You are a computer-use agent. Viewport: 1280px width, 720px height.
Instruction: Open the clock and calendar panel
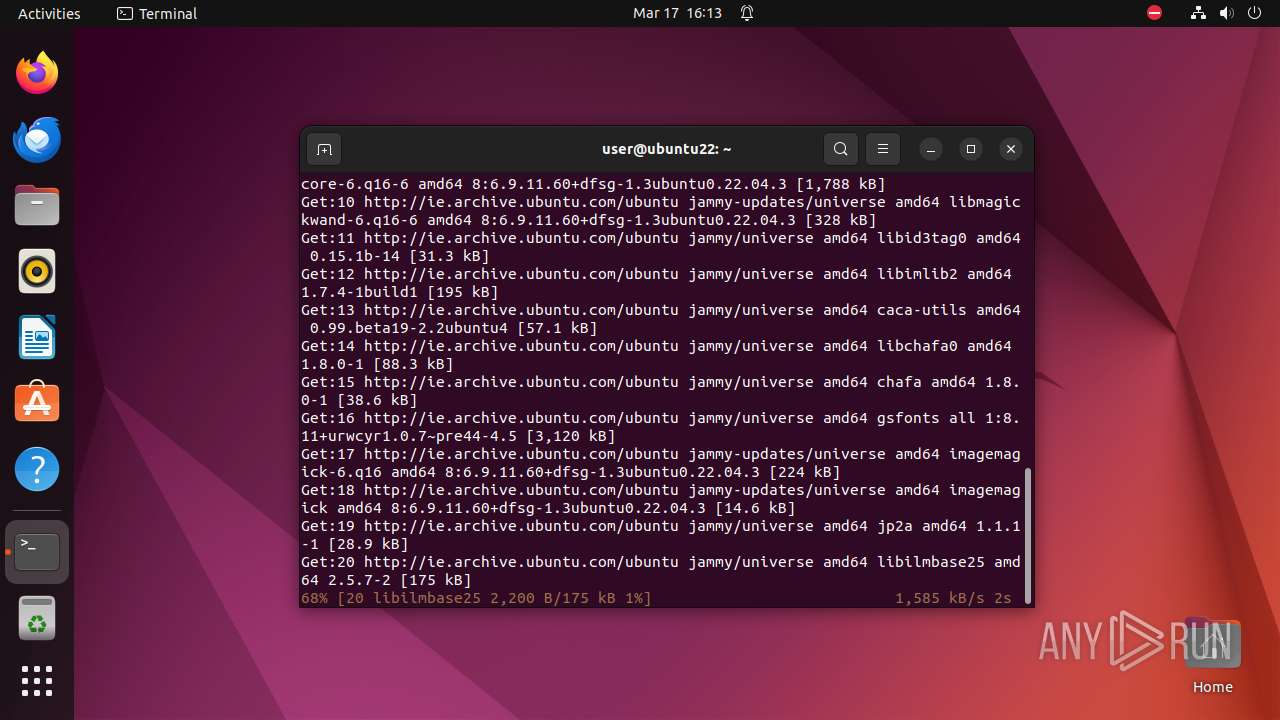pos(677,13)
